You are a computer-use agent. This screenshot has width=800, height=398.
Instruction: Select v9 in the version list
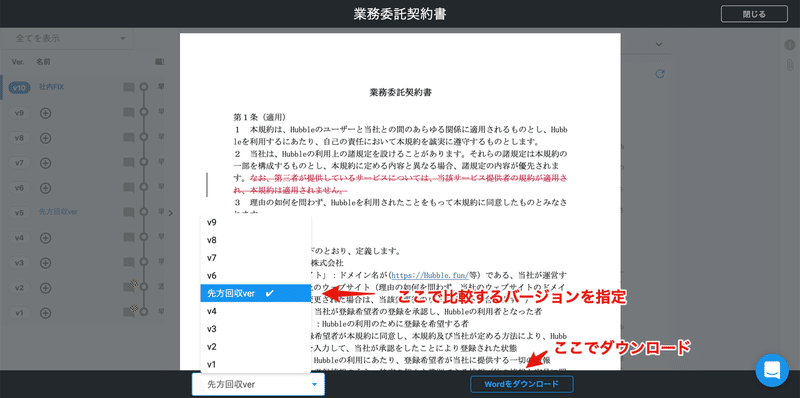[256, 222]
